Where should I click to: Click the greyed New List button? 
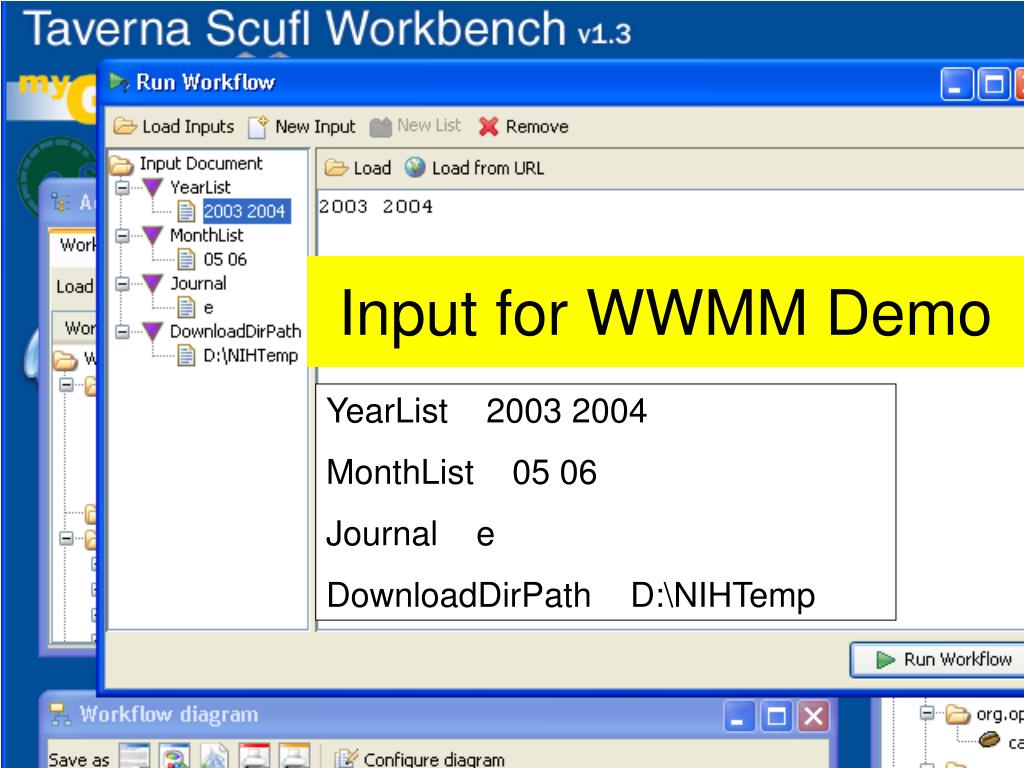click(415, 125)
